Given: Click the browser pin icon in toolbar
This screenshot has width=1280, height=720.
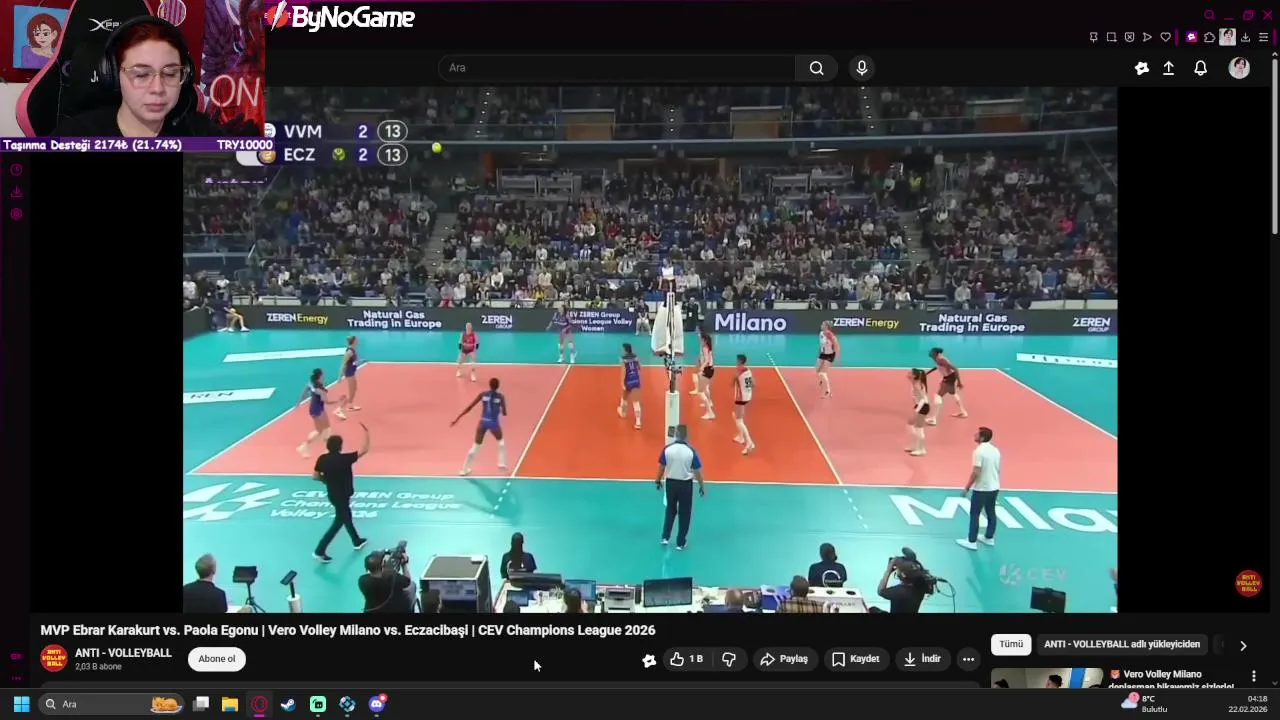Looking at the screenshot, I should (x=1093, y=37).
